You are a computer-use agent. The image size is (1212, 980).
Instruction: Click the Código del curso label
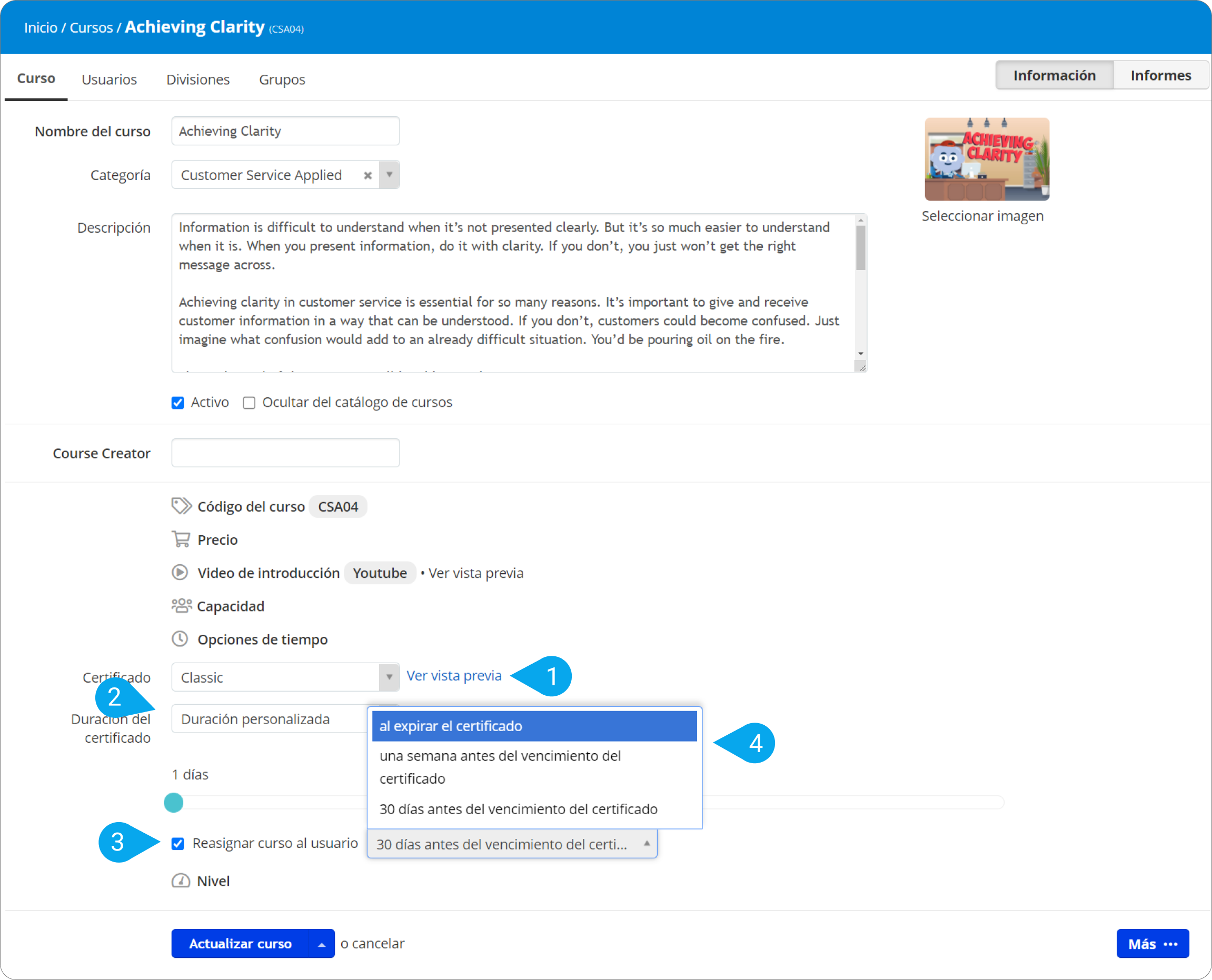(251, 506)
